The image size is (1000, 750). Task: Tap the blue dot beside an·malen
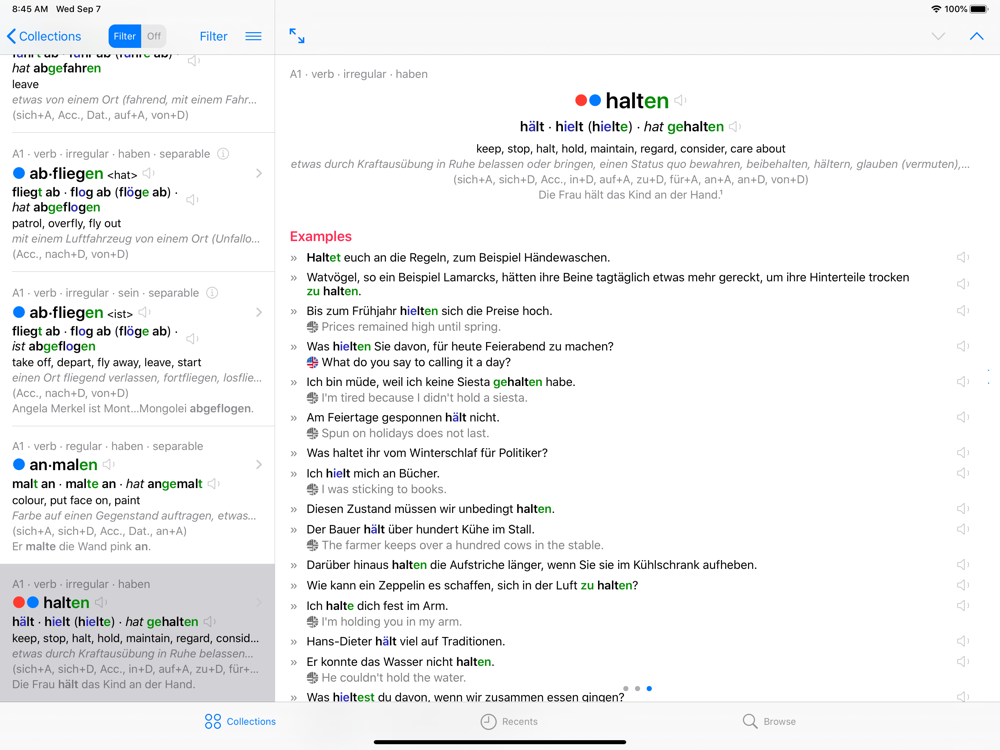point(19,464)
